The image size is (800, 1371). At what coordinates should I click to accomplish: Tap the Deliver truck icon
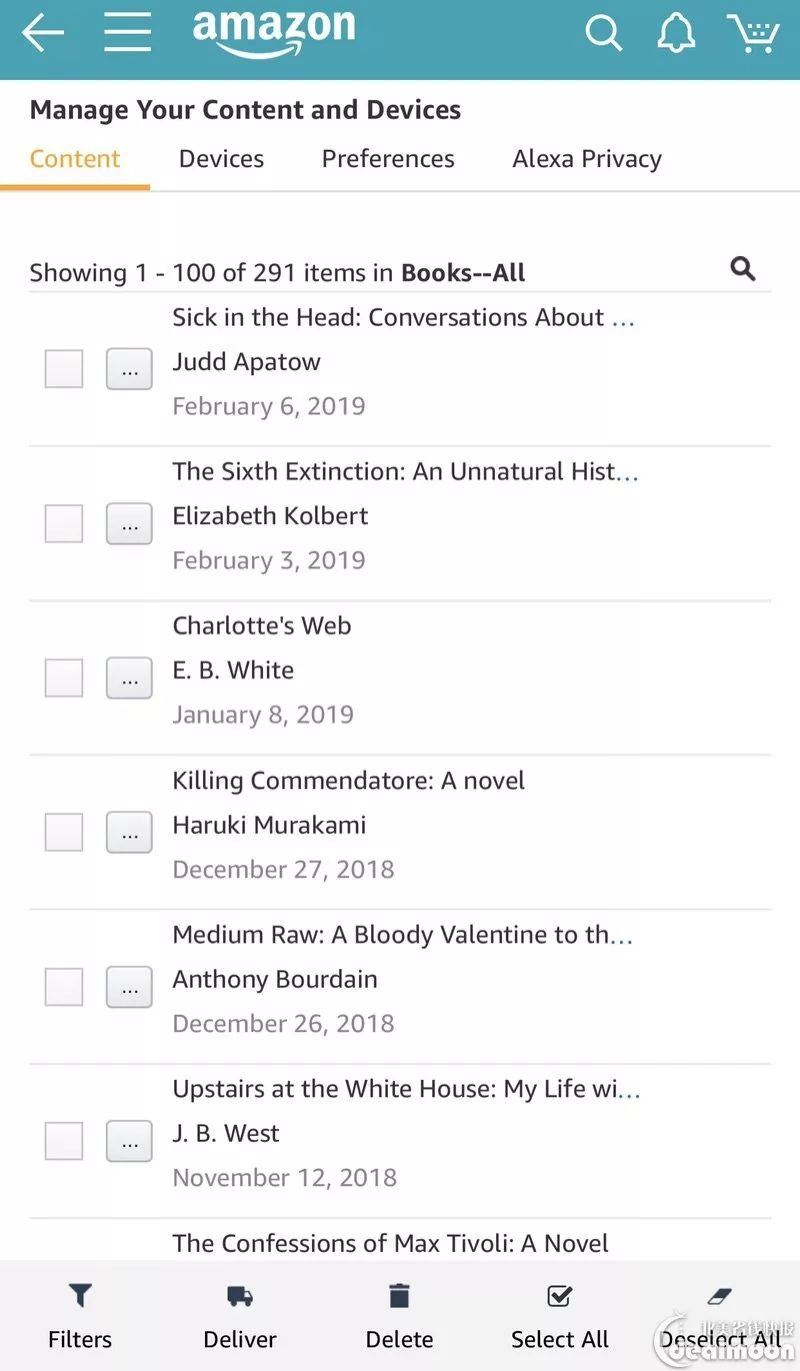click(x=240, y=1296)
